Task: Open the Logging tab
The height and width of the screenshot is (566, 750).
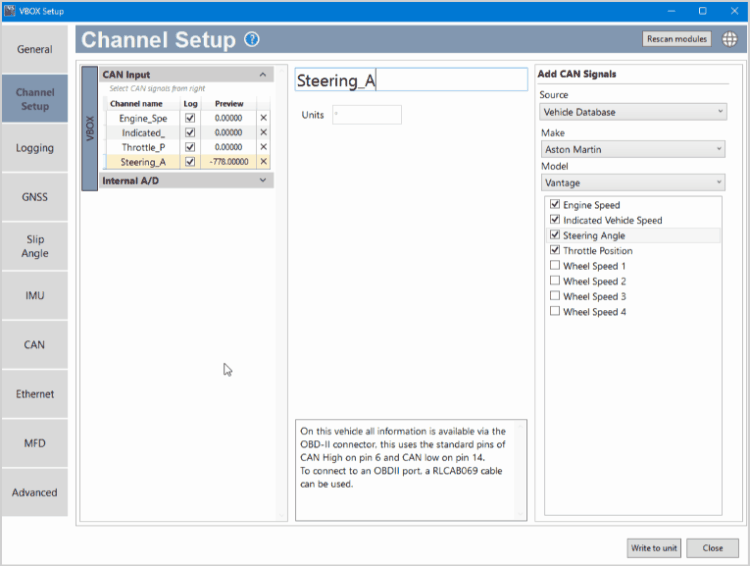Action: point(34,148)
